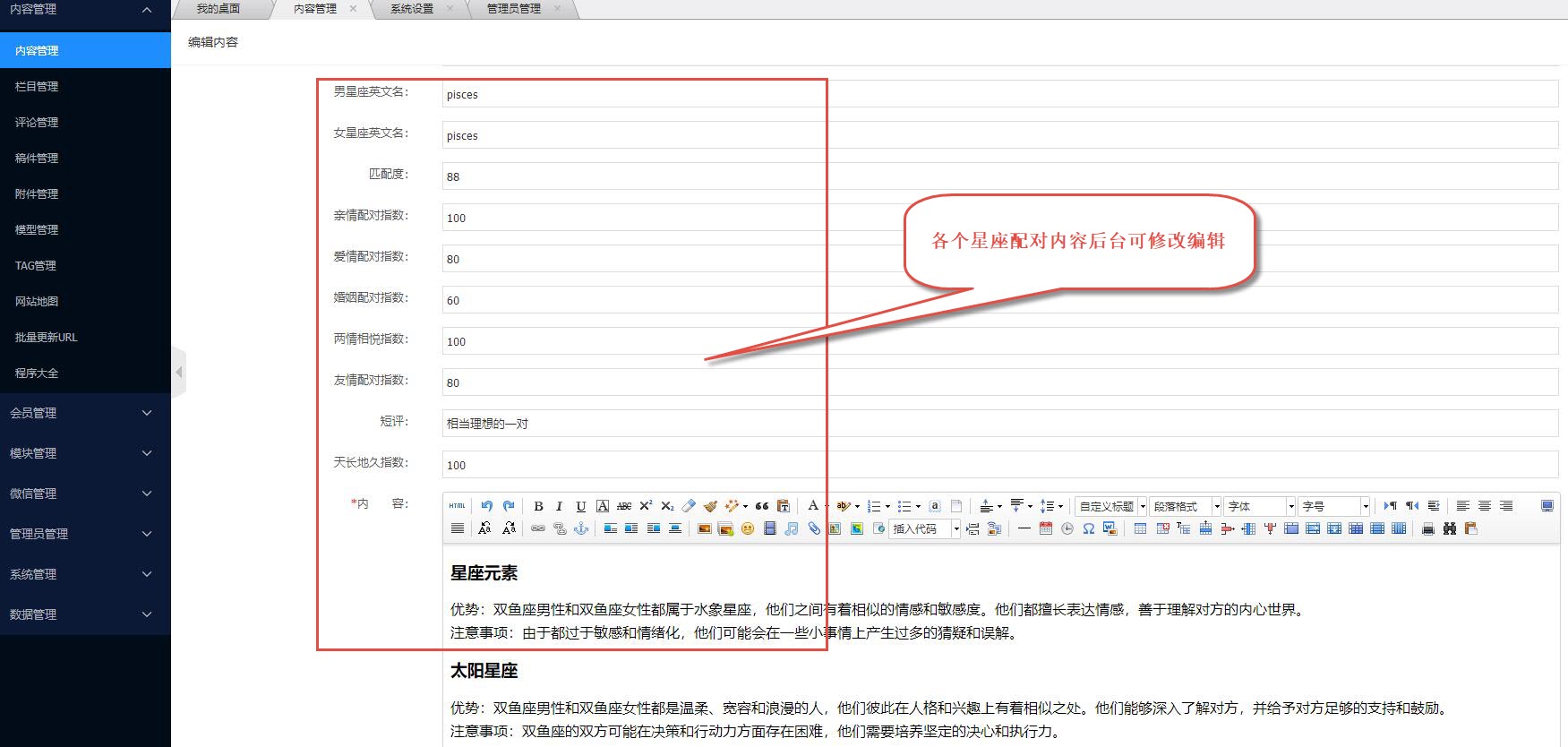
Task: Click the HTML source view icon
Action: (x=457, y=506)
